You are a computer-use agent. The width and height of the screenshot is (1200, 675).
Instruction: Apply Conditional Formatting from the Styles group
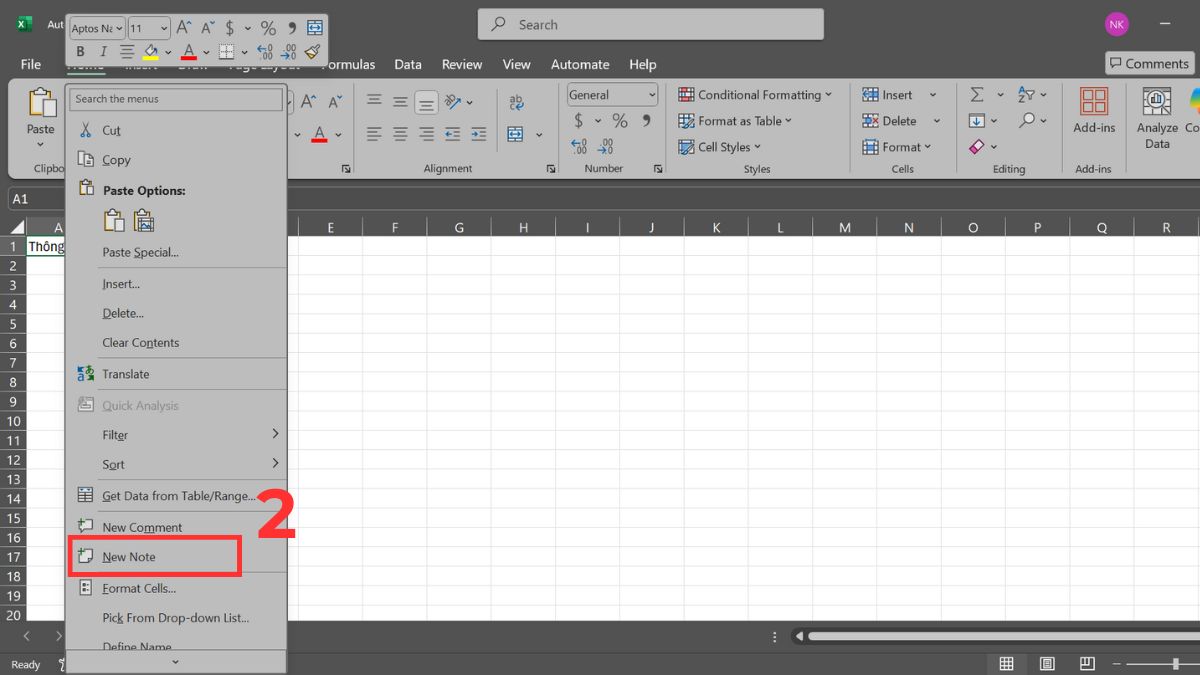pyautogui.click(x=757, y=94)
